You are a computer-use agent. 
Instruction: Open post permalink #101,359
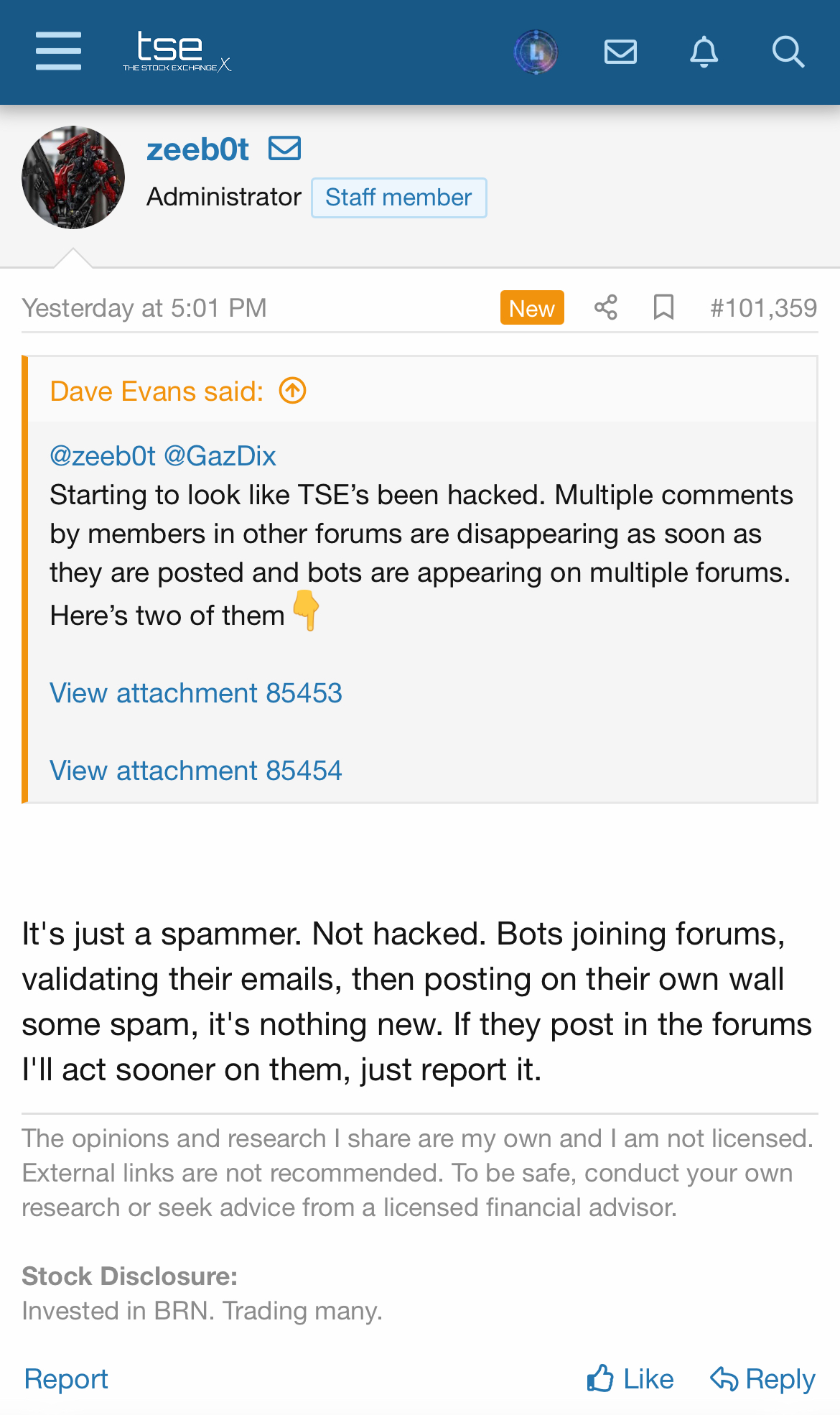[x=763, y=308]
